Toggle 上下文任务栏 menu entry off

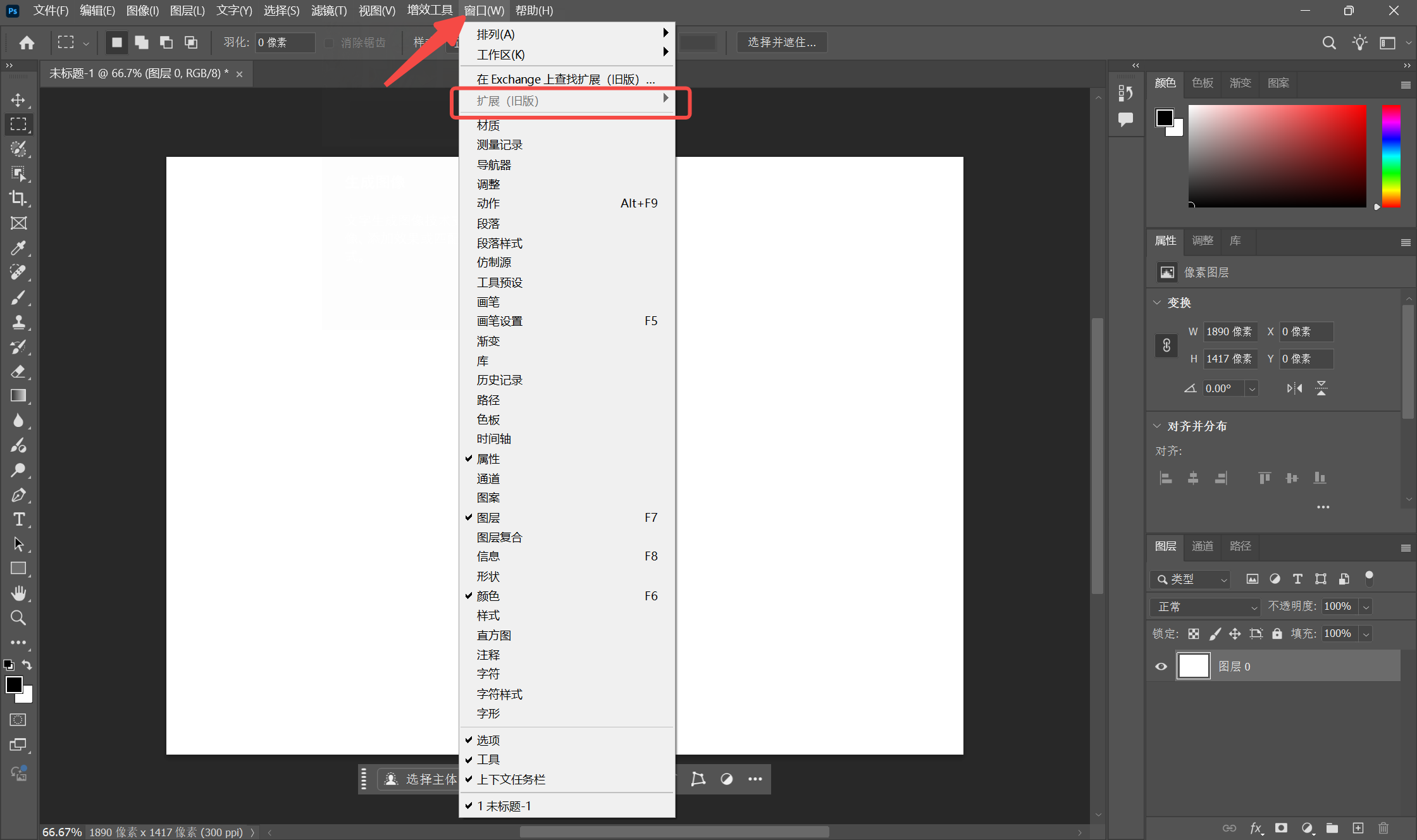[x=511, y=779]
